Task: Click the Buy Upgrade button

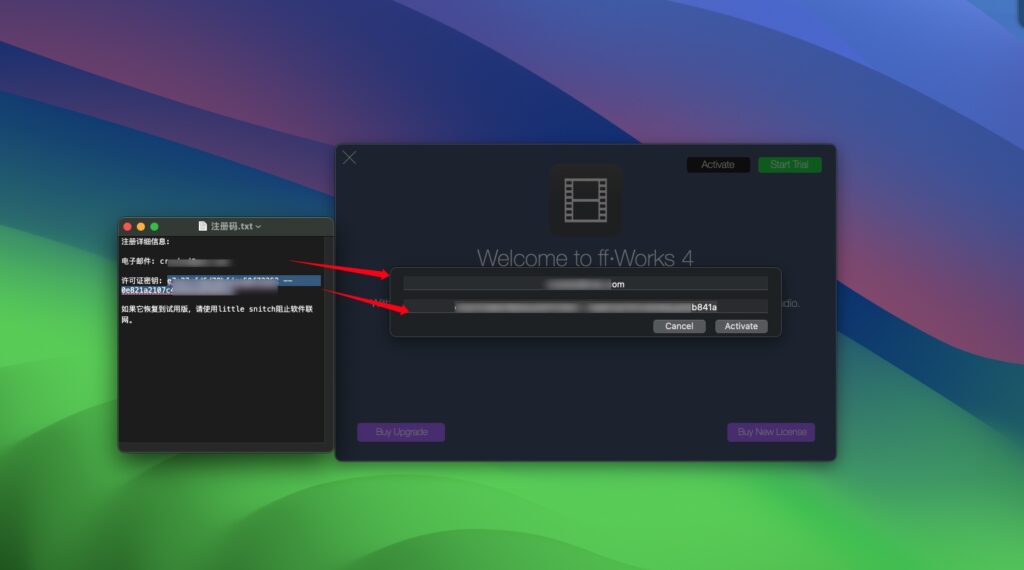Action: 401,432
